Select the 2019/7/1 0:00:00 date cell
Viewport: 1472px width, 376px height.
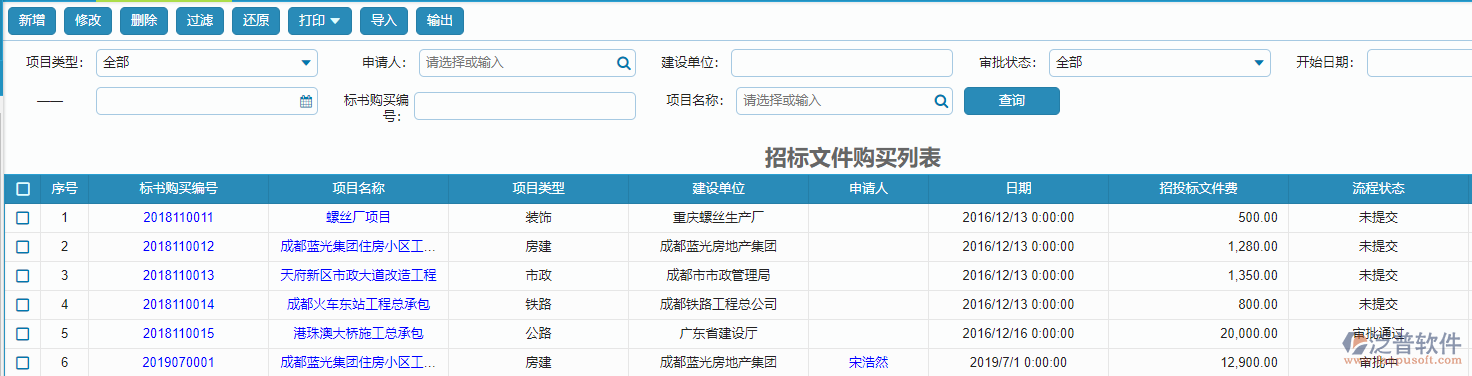point(1019,362)
